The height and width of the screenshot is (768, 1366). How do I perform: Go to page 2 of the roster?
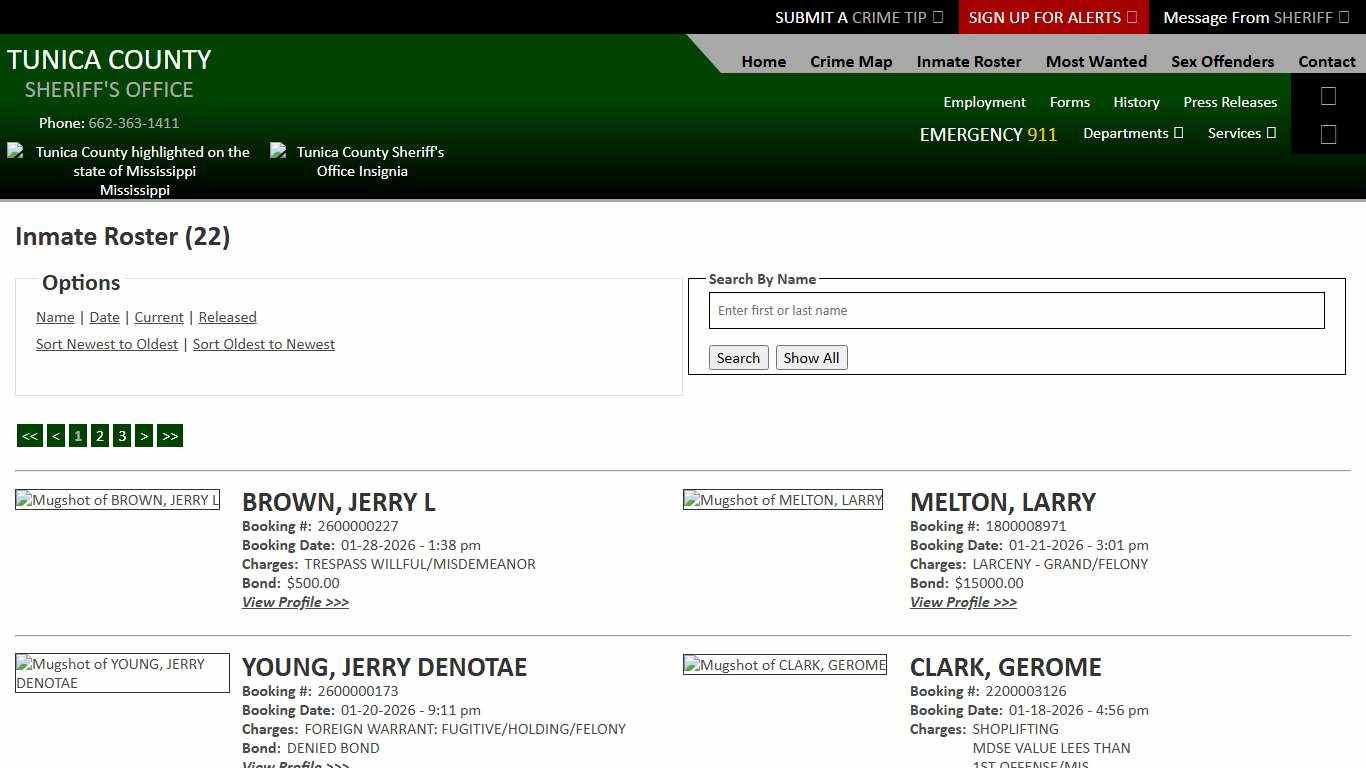coord(99,435)
